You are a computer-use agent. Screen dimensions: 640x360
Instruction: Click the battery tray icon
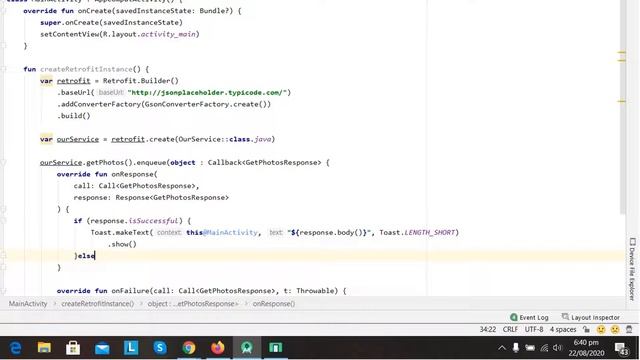coord(530,348)
